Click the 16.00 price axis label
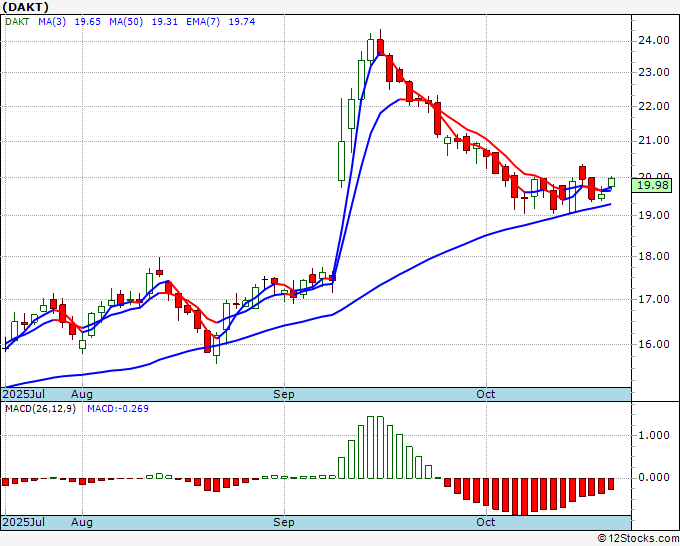 [652, 344]
